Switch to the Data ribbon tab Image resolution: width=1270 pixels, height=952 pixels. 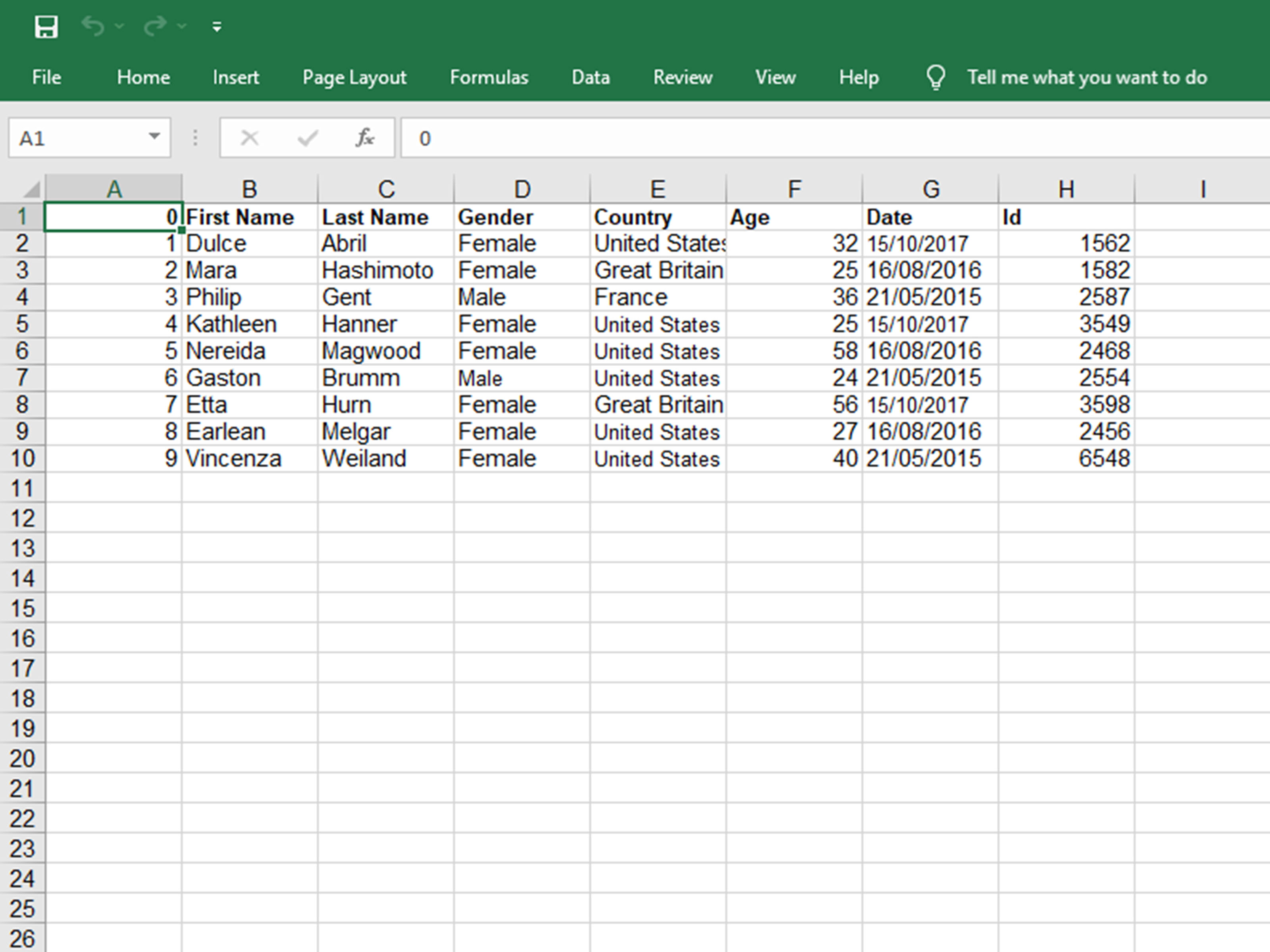pyautogui.click(x=590, y=77)
